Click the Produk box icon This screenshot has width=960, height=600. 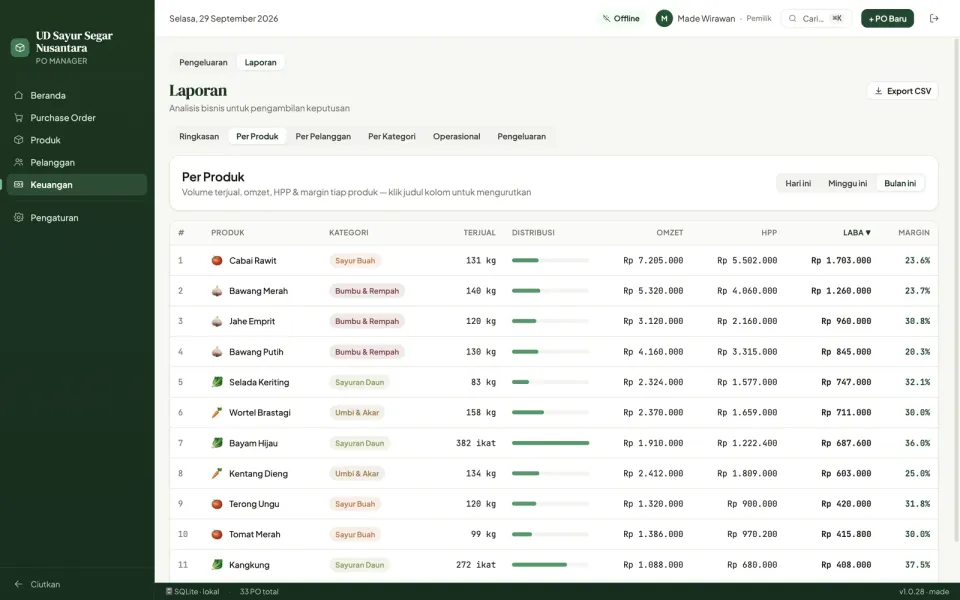coord(18,140)
